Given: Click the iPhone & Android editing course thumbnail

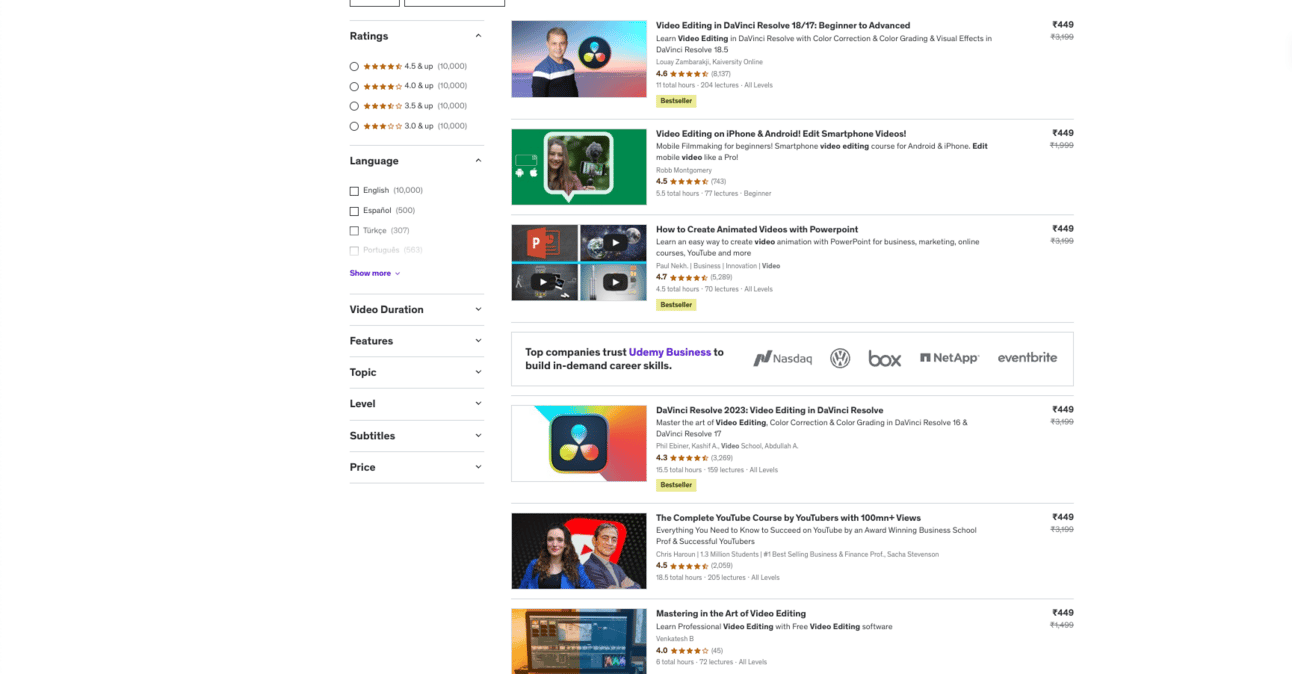Looking at the screenshot, I should coord(579,167).
